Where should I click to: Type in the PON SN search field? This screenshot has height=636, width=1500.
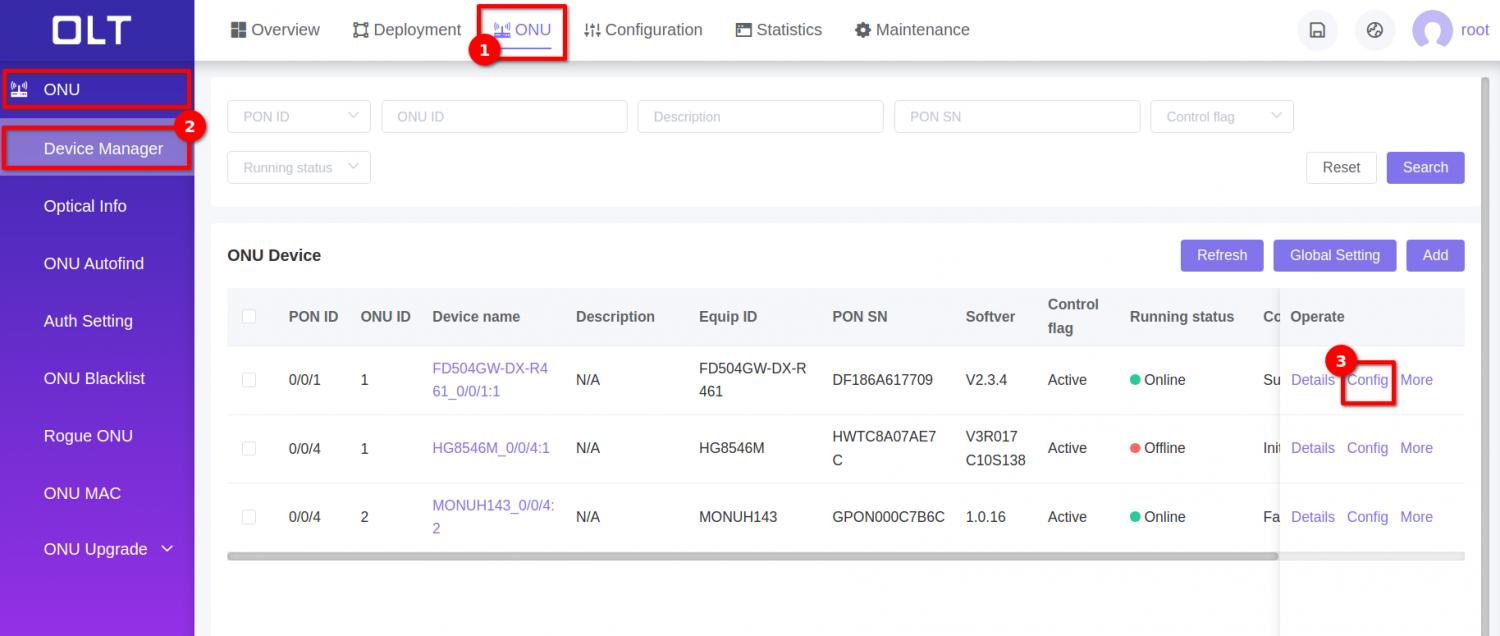(1016, 116)
